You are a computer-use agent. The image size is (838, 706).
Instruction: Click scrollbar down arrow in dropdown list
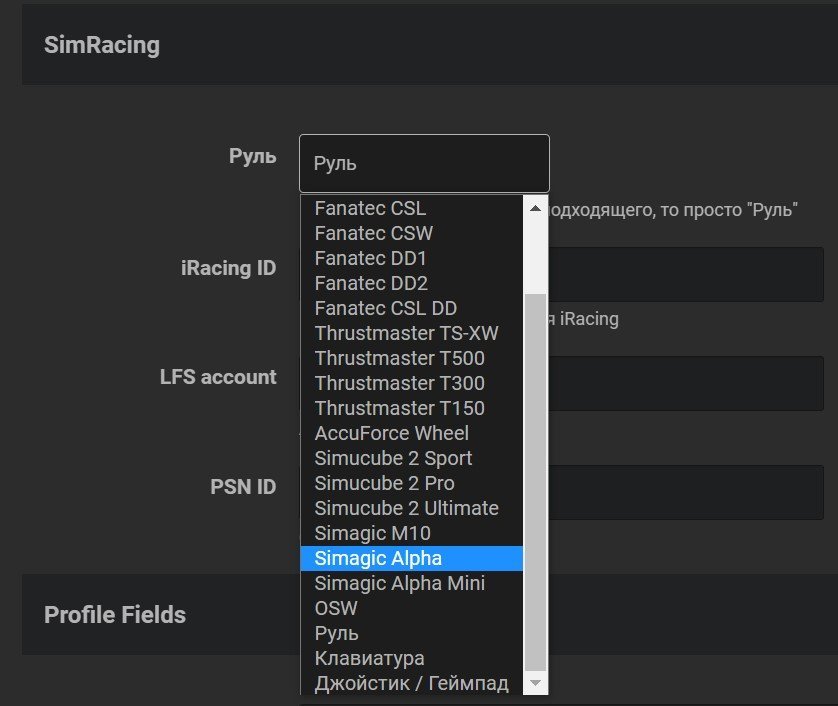[535, 683]
